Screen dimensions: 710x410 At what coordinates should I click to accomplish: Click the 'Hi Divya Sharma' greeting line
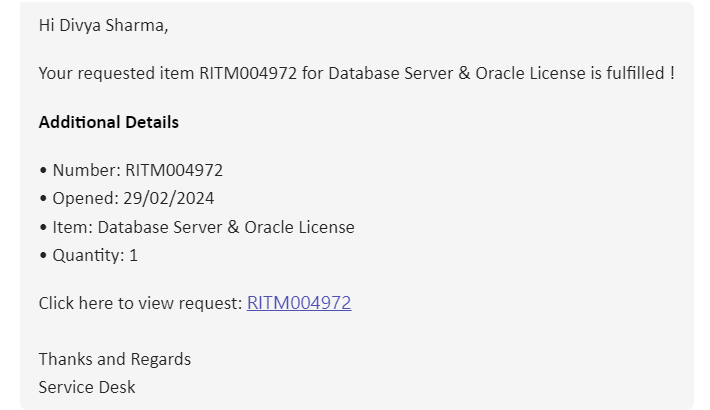click(x=103, y=26)
